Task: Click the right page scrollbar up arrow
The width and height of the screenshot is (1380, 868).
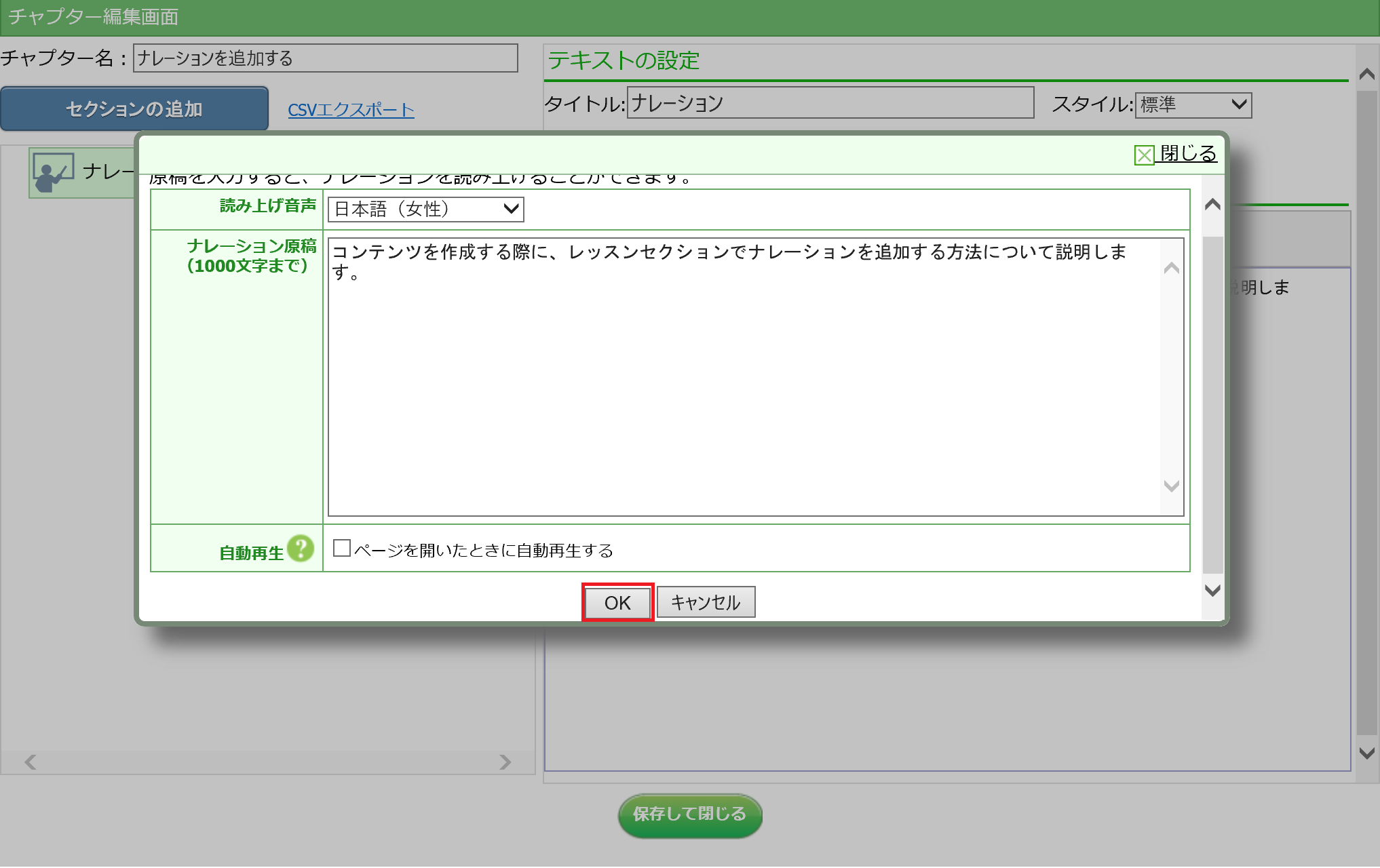Action: pyautogui.click(x=1367, y=74)
